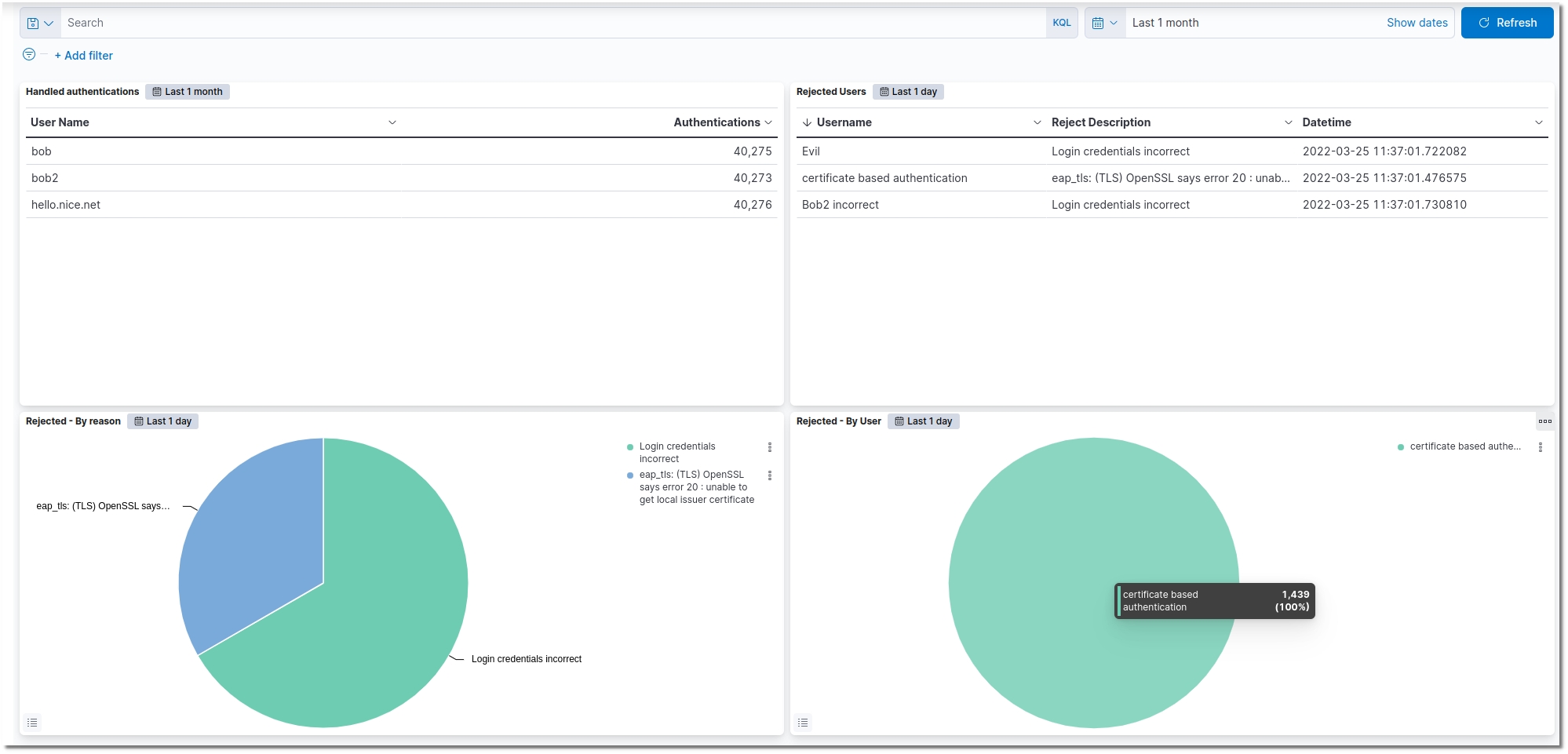Expand the User Name column menu
The width and height of the screenshot is (1568, 754).
pyautogui.click(x=392, y=122)
